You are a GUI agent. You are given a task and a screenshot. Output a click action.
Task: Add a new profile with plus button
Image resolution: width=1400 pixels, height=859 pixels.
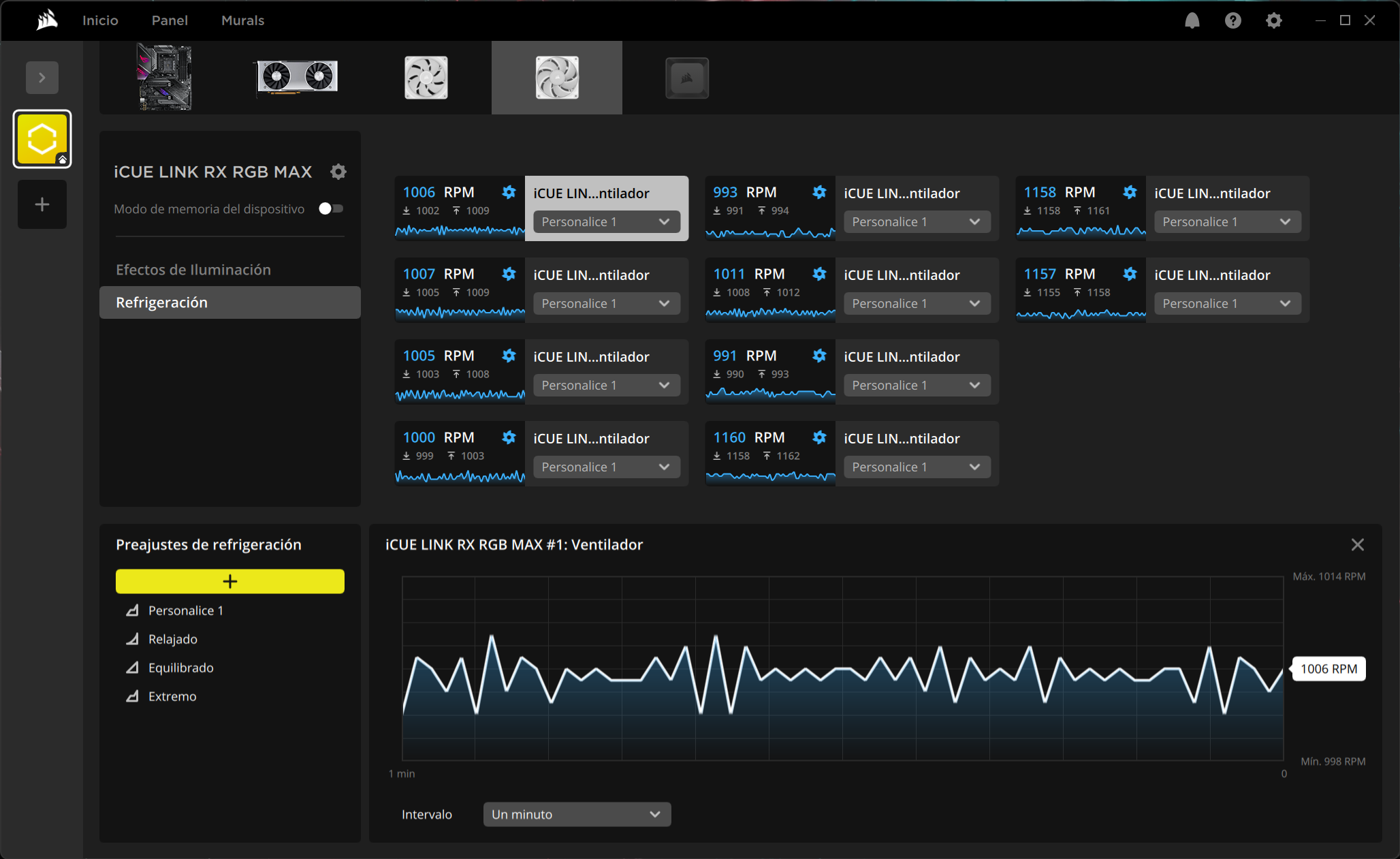(x=42, y=204)
